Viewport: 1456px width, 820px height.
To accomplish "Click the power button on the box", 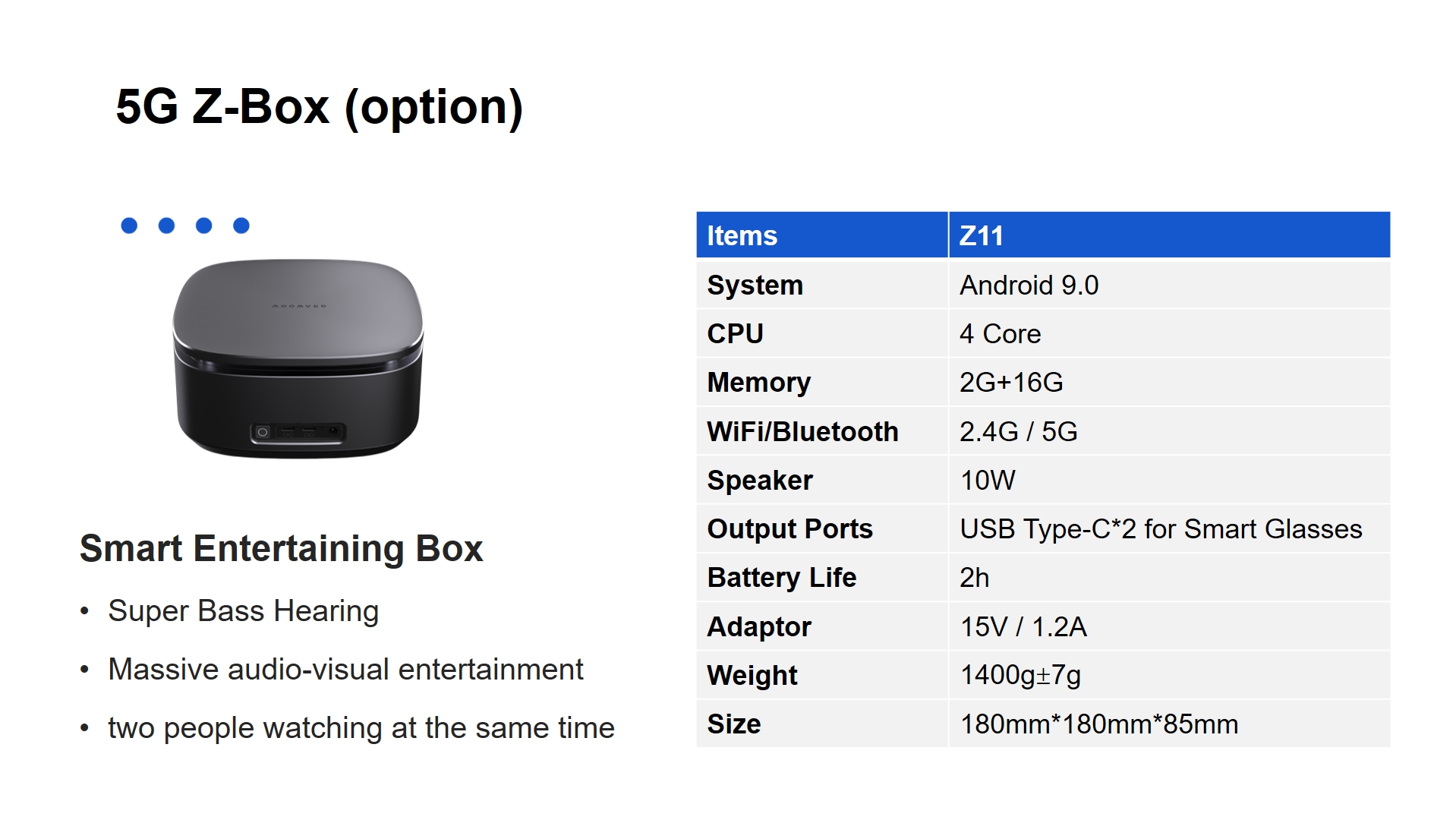I will tap(263, 432).
